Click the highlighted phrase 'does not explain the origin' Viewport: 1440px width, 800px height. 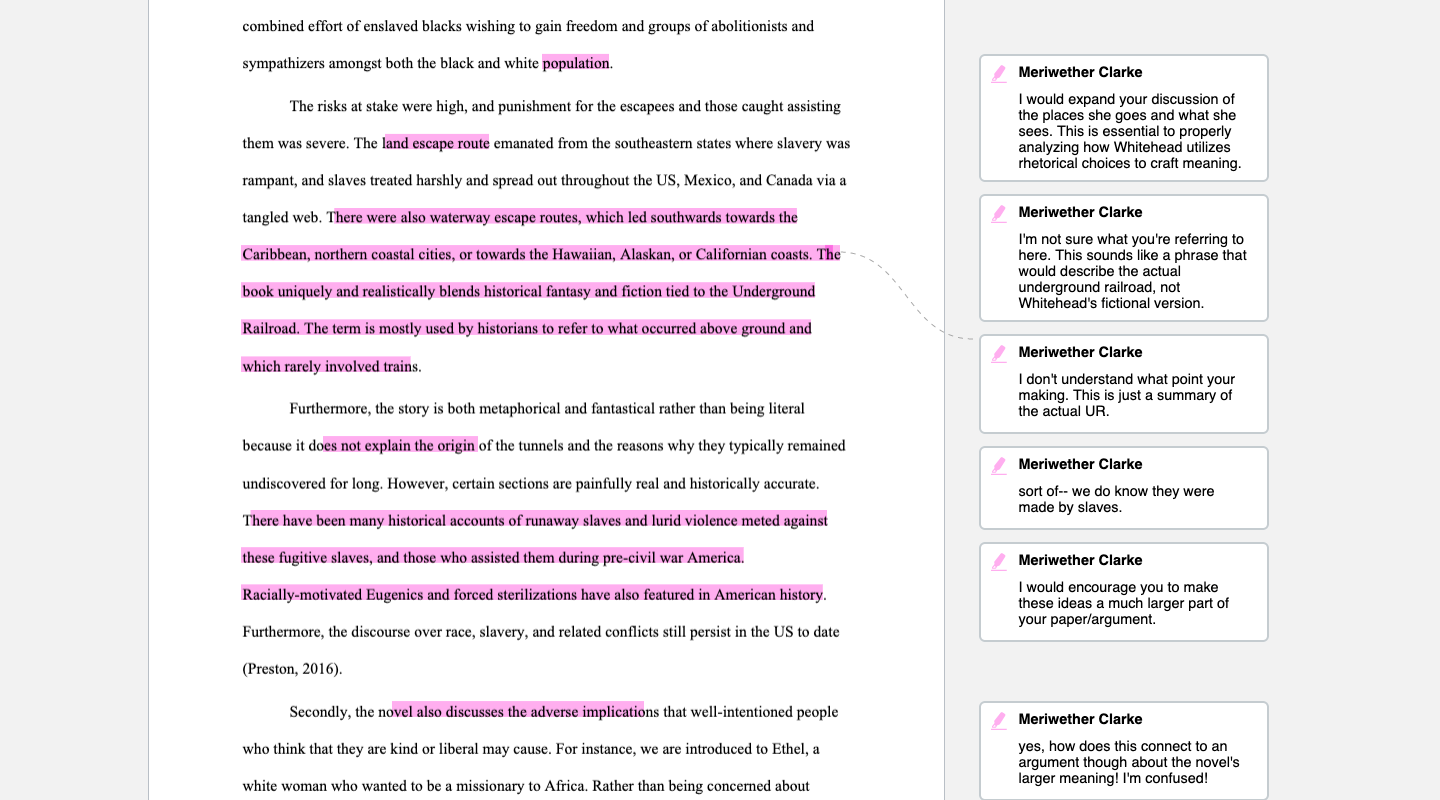(x=399, y=445)
